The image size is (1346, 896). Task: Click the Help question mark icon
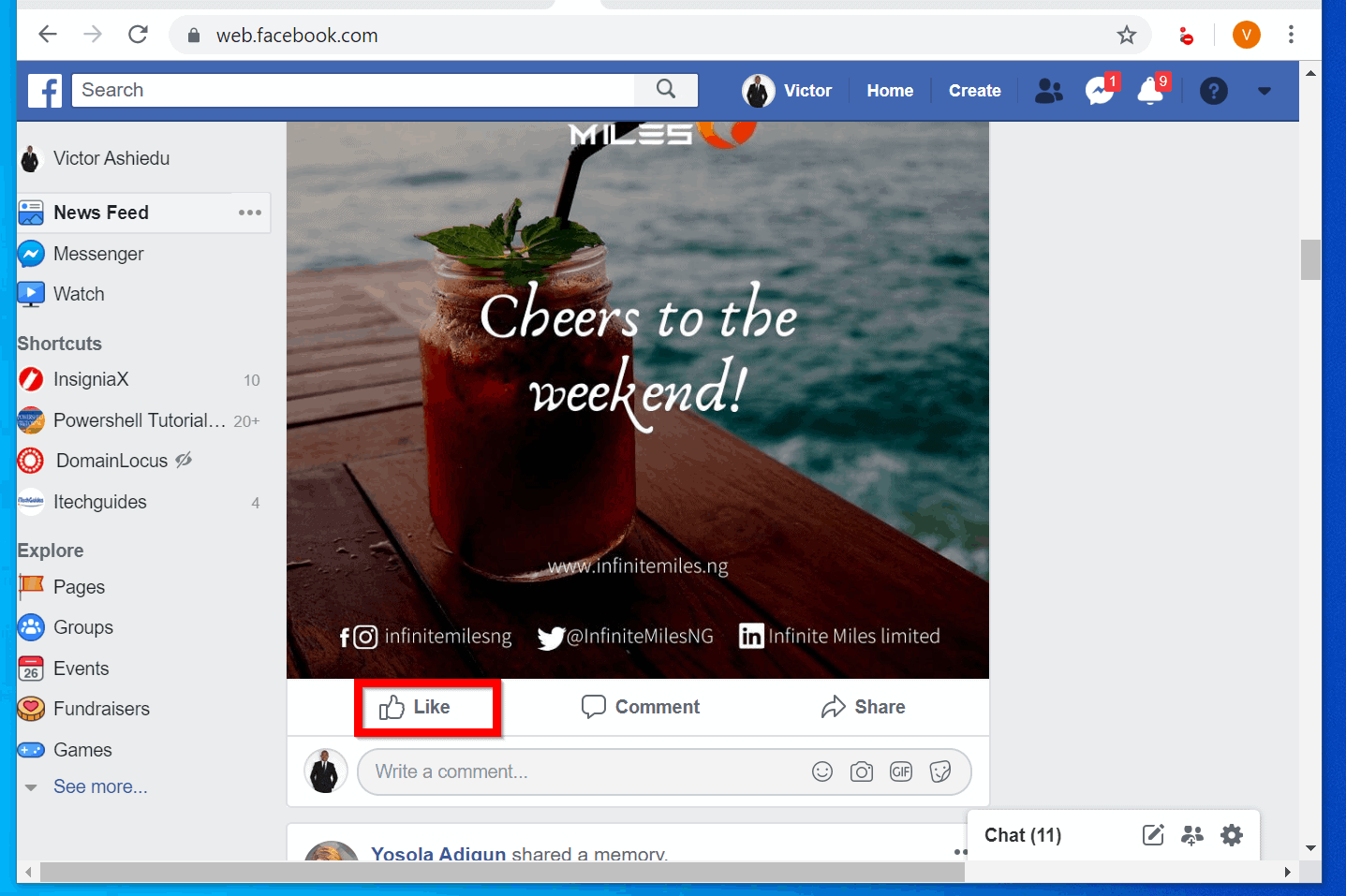point(1213,91)
